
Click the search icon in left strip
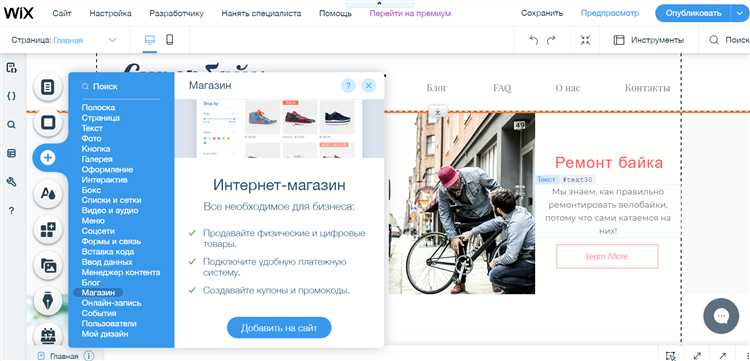pyautogui.click(x=11, y=125)
